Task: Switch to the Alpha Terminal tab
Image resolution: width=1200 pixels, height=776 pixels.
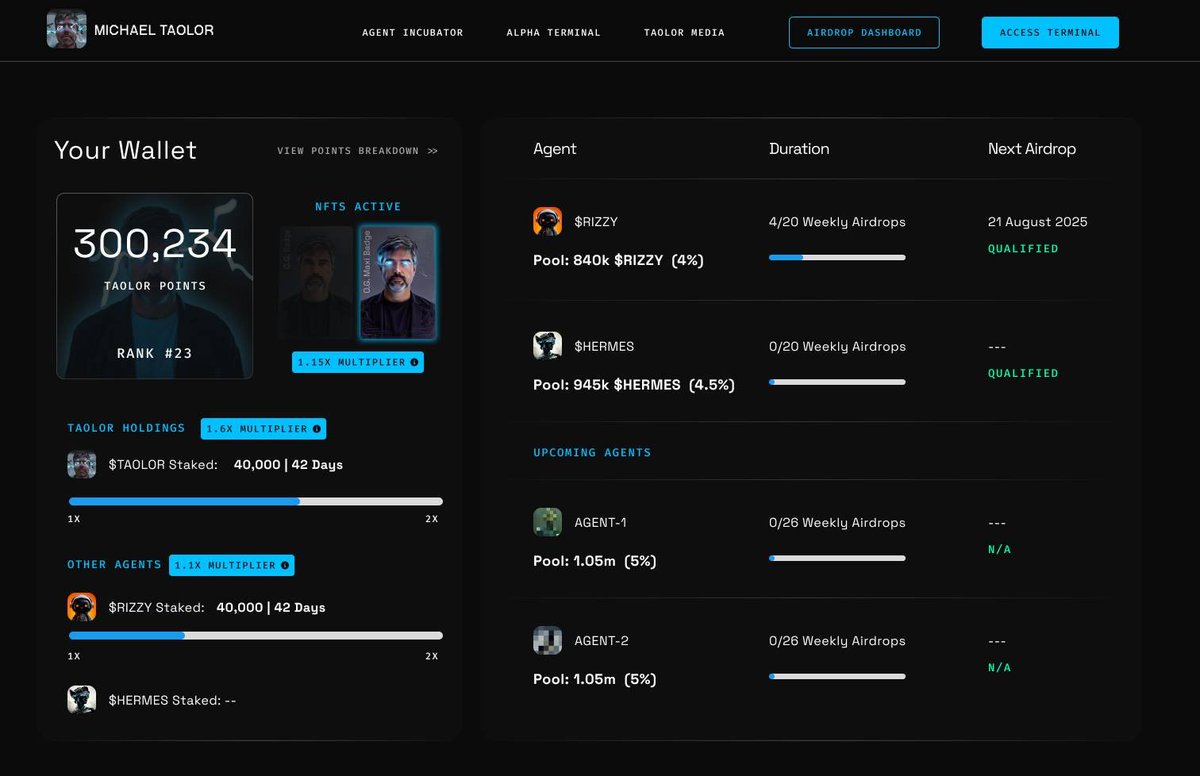Action: pos(553,32)
